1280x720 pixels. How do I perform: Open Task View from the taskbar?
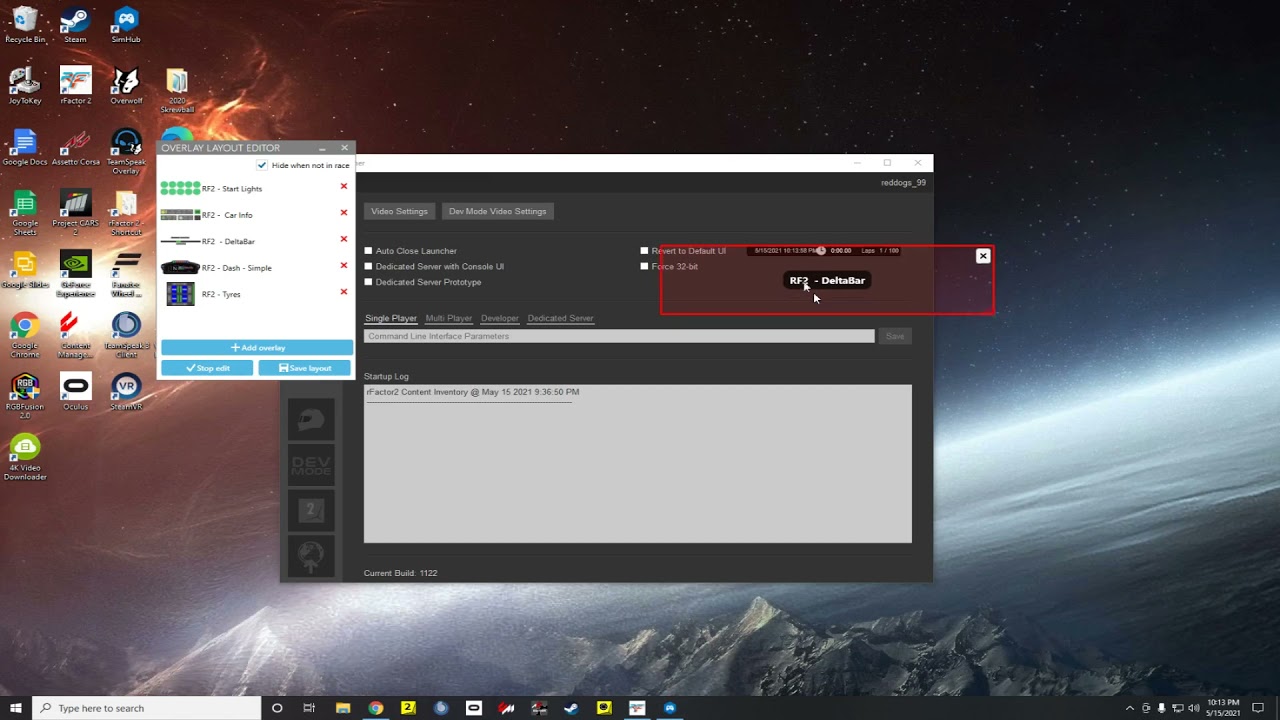(x=309, y=708)
